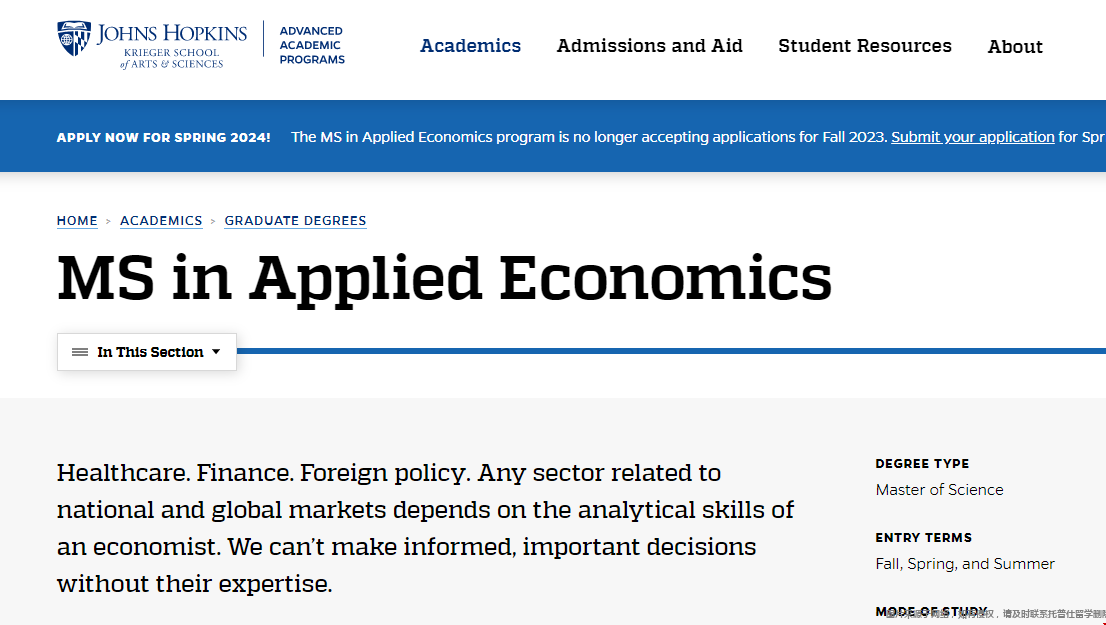1106x625 pixels.
Task: Click the Johns Hopkins shield logo icon
Action: pos(74,38)
